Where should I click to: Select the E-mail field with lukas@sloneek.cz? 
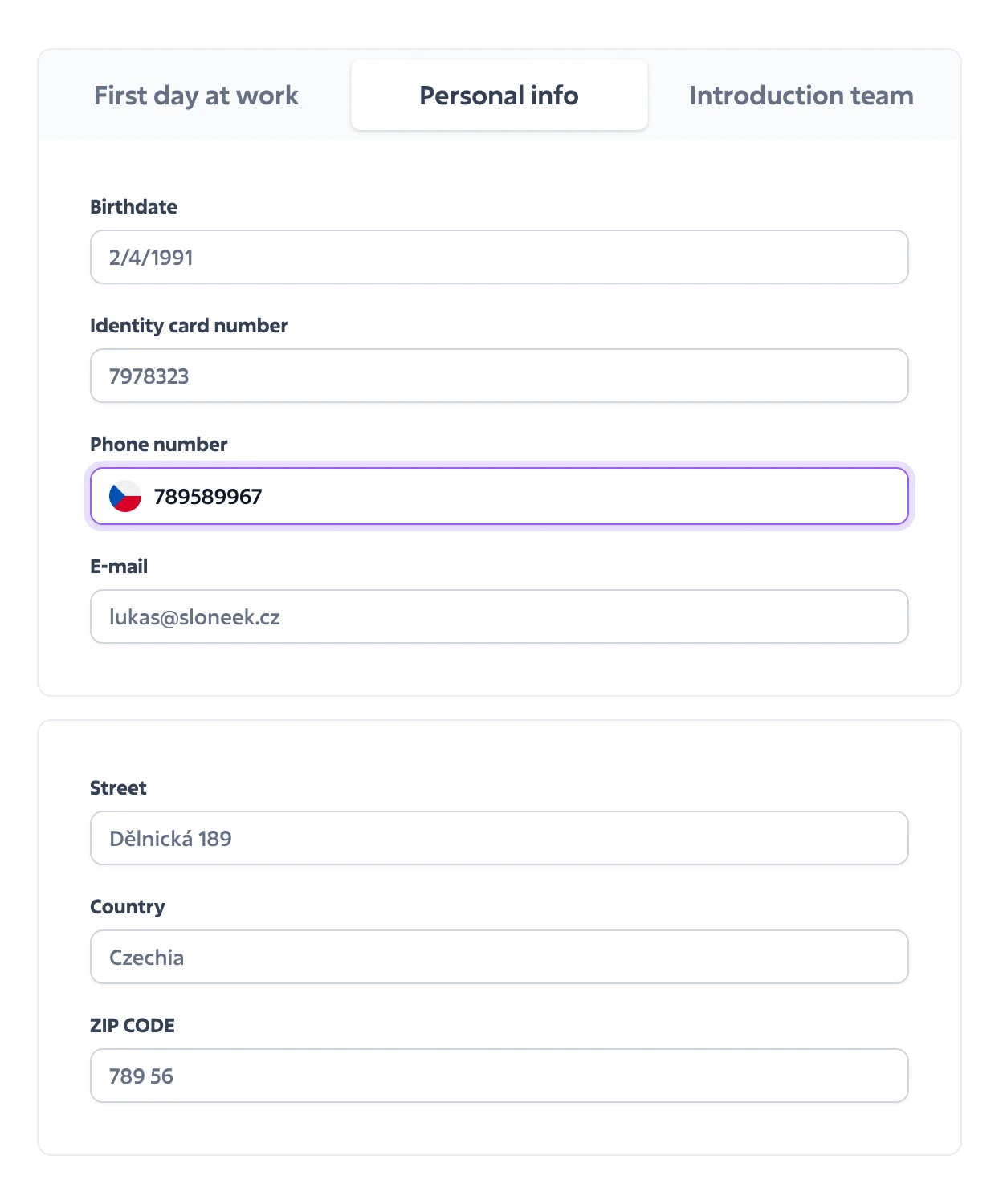[x=499, y=616]
